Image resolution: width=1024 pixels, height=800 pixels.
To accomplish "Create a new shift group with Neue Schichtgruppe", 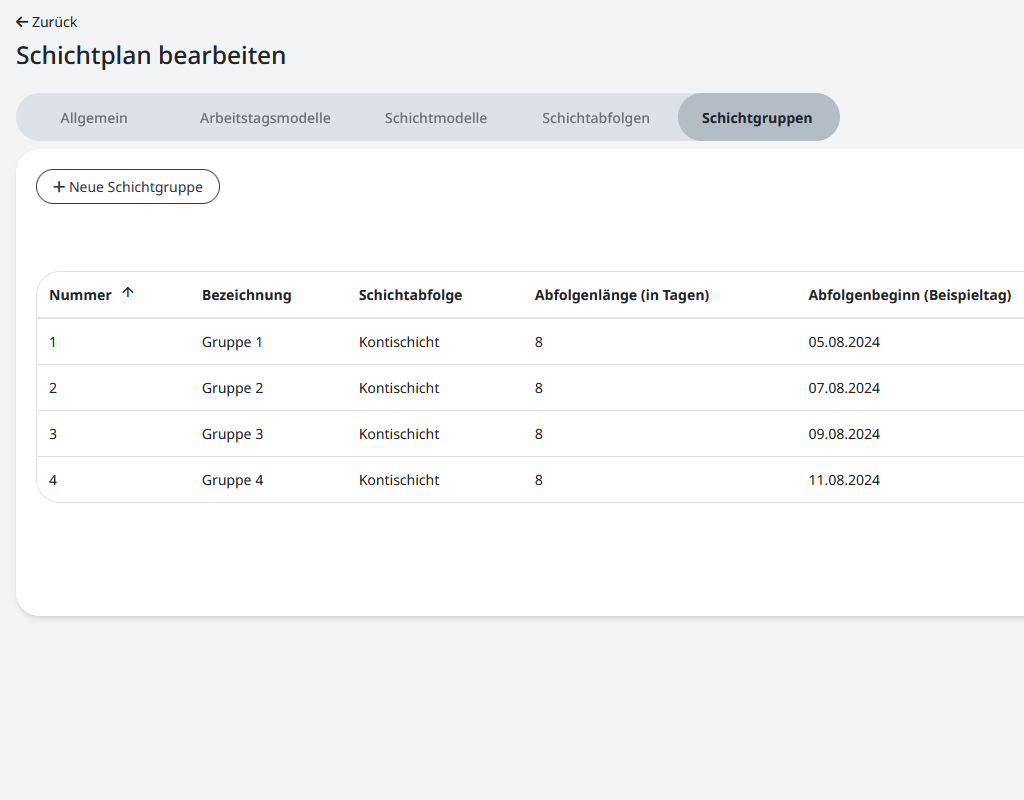I will 128,187.
